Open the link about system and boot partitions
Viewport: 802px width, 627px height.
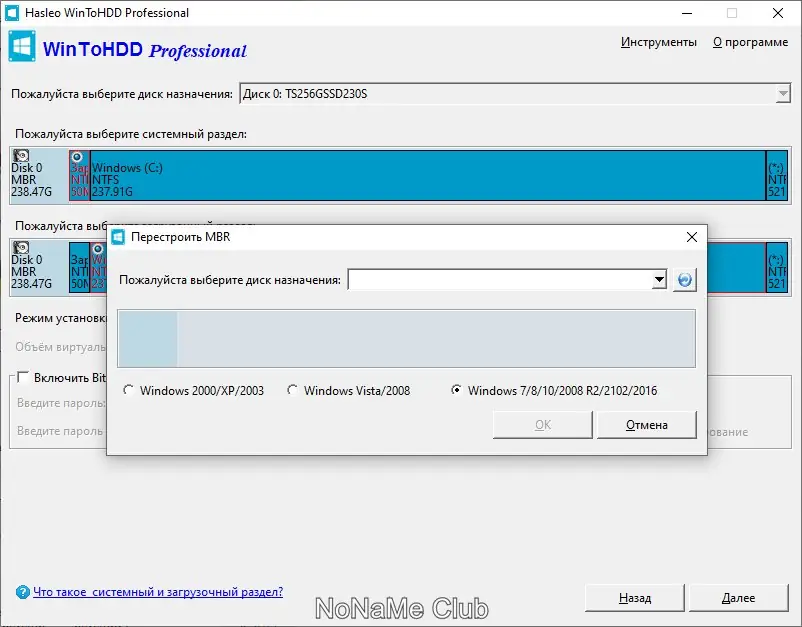[158, 592]
